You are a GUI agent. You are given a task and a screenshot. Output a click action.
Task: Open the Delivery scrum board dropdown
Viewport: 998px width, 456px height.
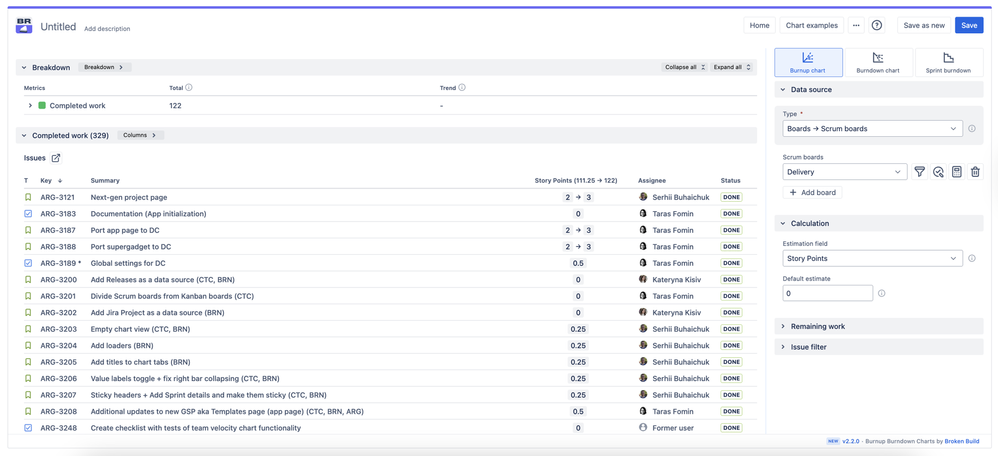(845, 172)
